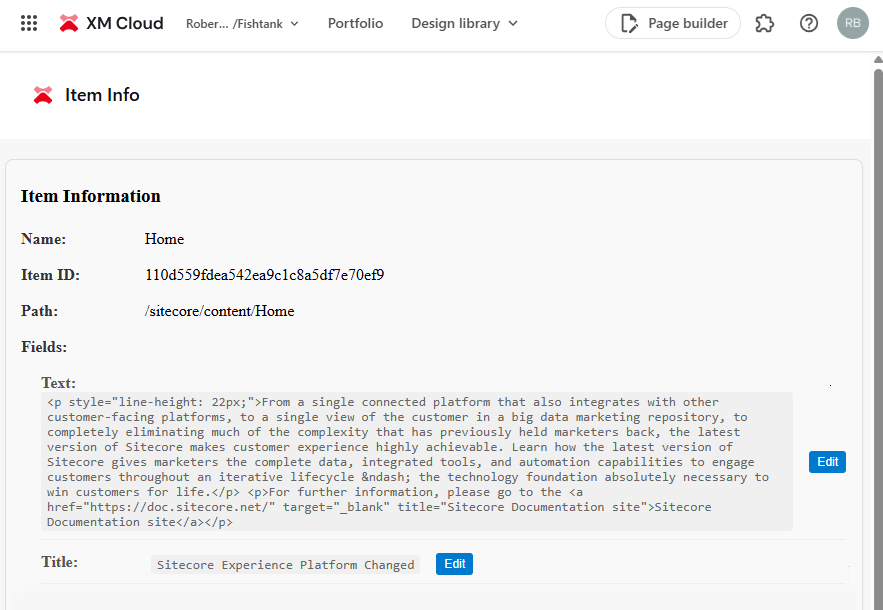Click the scrollbar up arrow
Screen dimensions: 883x610
(x=878, y=59)
